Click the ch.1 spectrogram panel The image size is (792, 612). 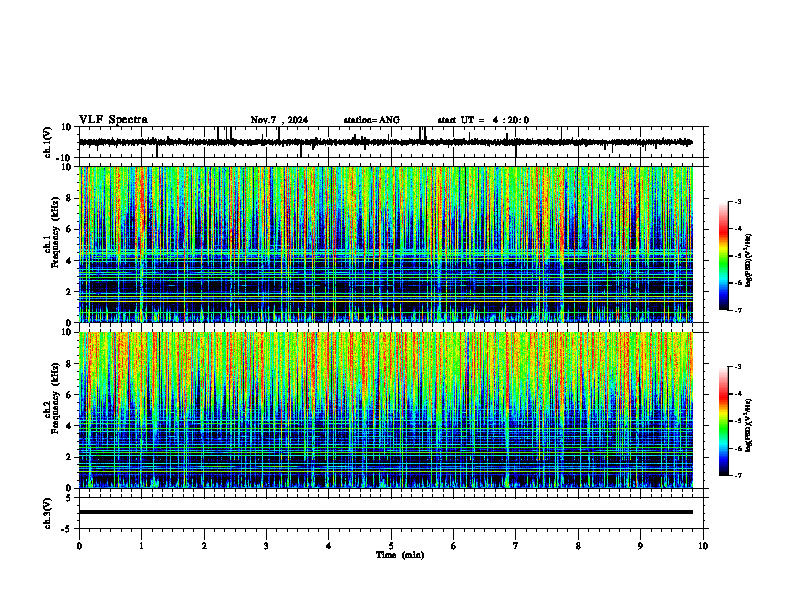click(386, 244)
